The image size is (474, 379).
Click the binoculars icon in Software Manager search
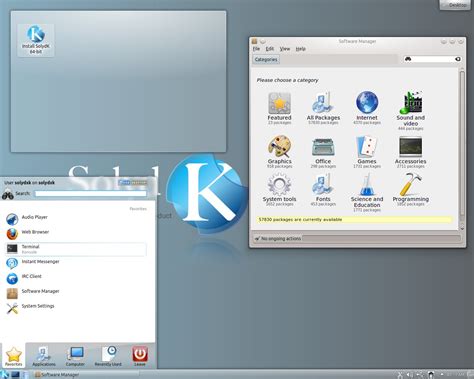pyautogui.click(x=408, y=59)
